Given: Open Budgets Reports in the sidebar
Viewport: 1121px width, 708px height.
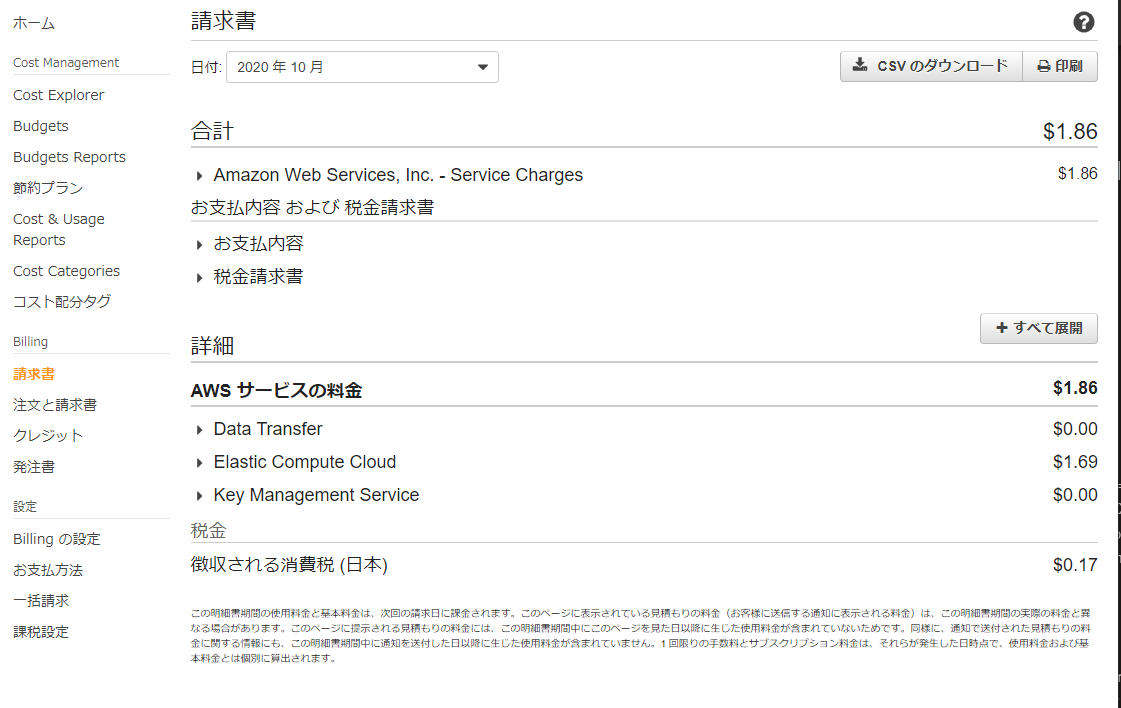Looking at the screenshot, I should pos(69,157).
